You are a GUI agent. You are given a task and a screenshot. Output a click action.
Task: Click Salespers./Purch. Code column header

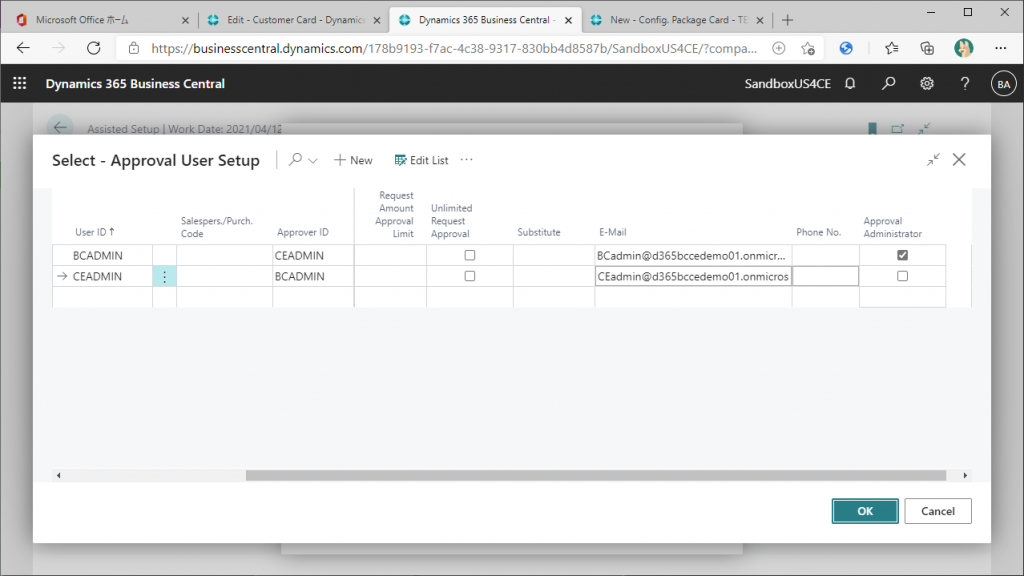click(x=217, y=227)
